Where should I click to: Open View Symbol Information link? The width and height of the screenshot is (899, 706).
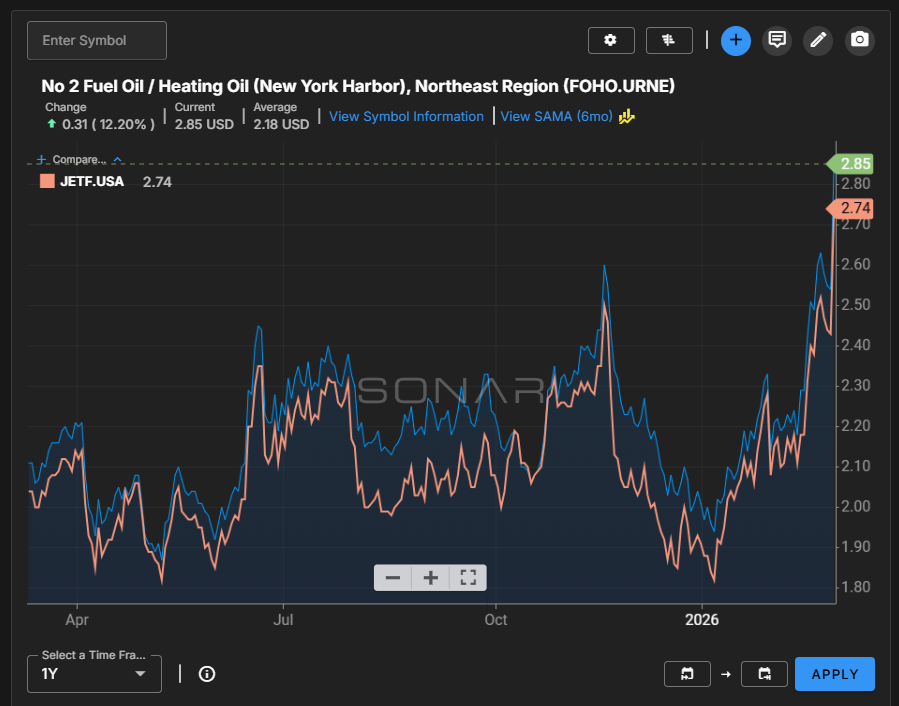(x=406, y=116)
